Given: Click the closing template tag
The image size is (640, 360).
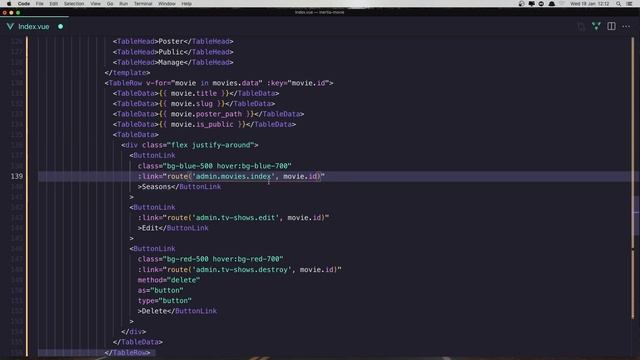Looking at the screenshot, I should point(127,73).
